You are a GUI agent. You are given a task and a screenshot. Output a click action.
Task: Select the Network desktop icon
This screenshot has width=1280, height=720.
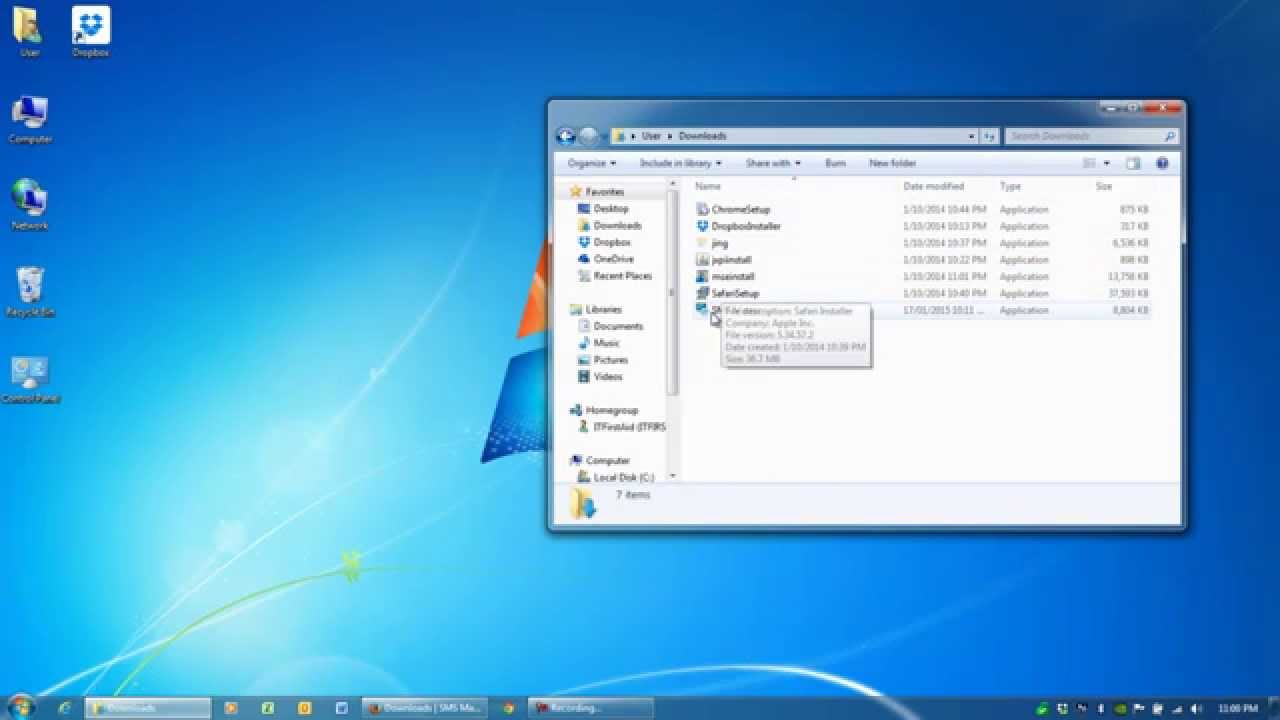[x=30, y=205]
